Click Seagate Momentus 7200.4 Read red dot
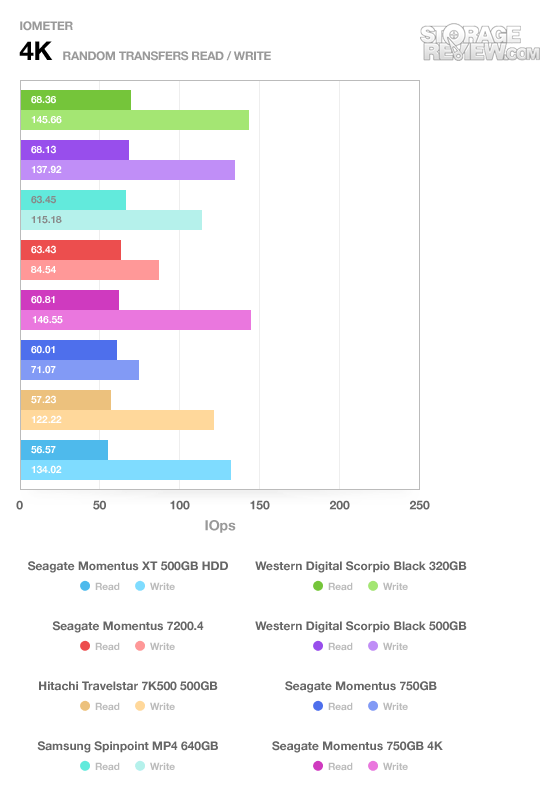560x790 pixels. point(85,646)
